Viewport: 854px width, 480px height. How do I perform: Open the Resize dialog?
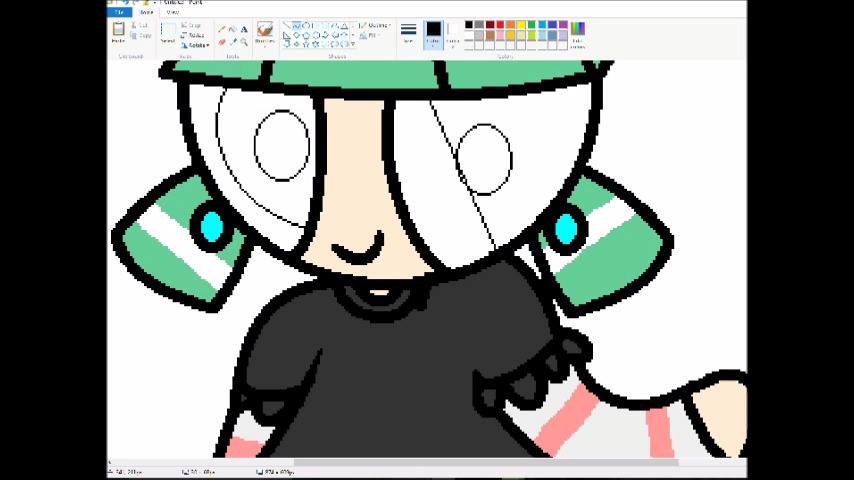coord(193,35)
